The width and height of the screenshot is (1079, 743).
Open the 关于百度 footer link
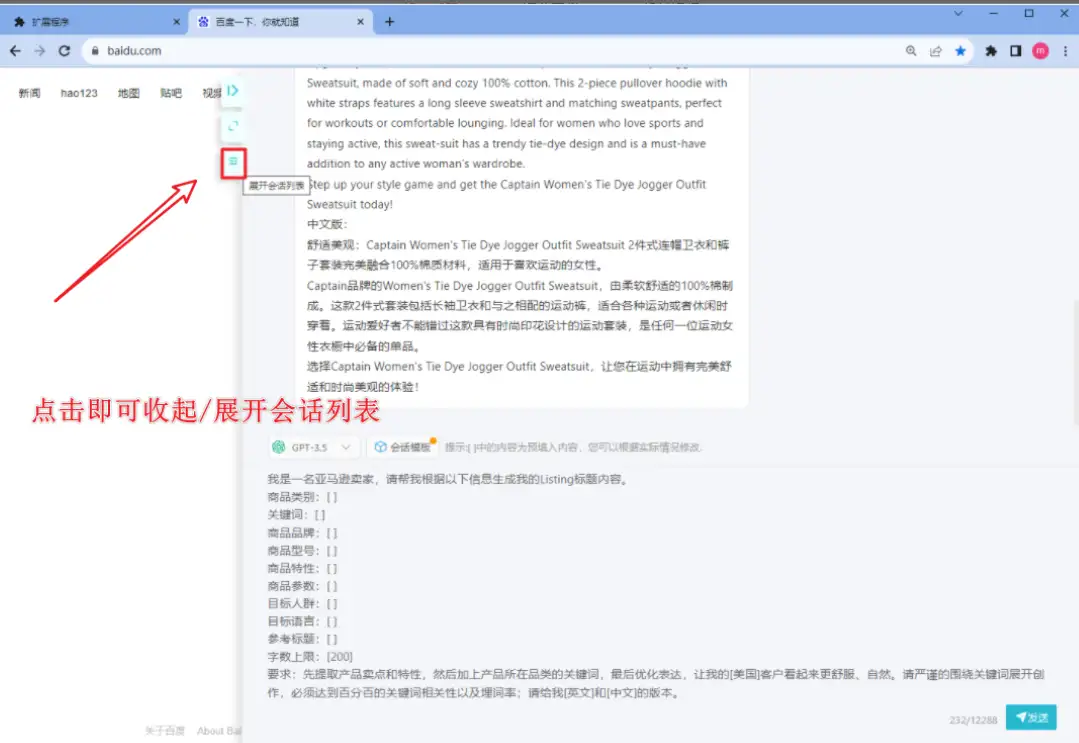click(x=164, y=731)
